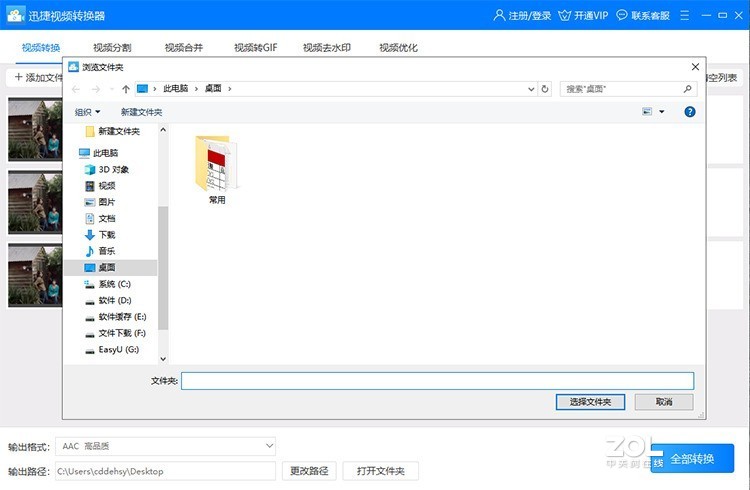
Task: Select 文件下载 (F:) drive
Action: pyautogui.click(x=115, y=333)
